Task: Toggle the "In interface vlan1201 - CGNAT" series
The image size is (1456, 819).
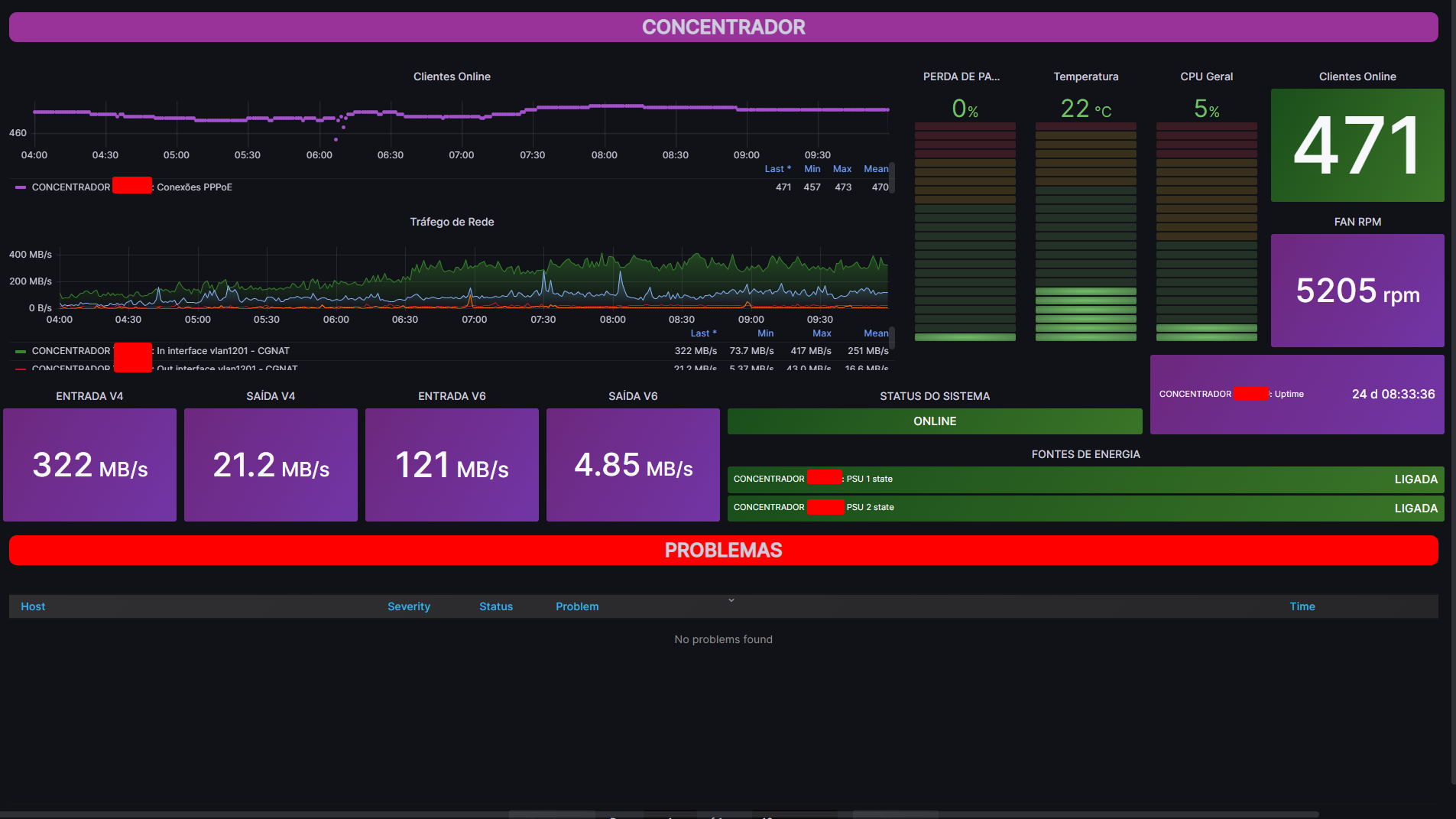Action: 214,350
